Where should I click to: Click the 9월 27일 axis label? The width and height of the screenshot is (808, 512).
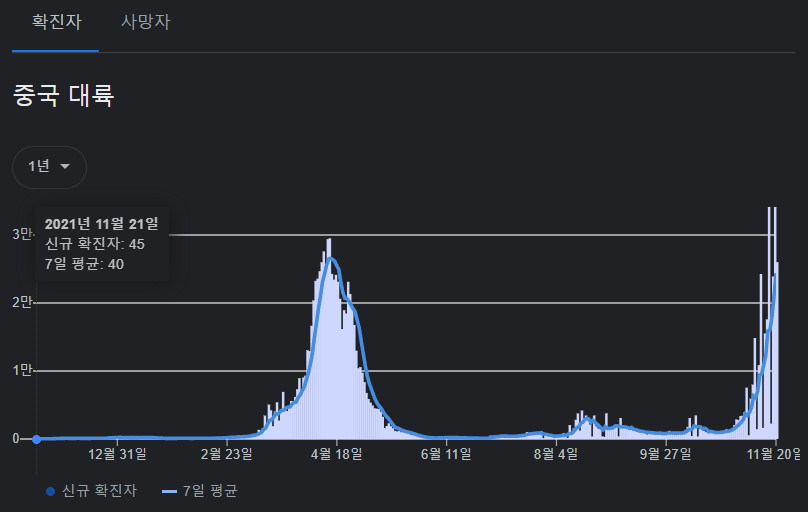click(665, 454)
